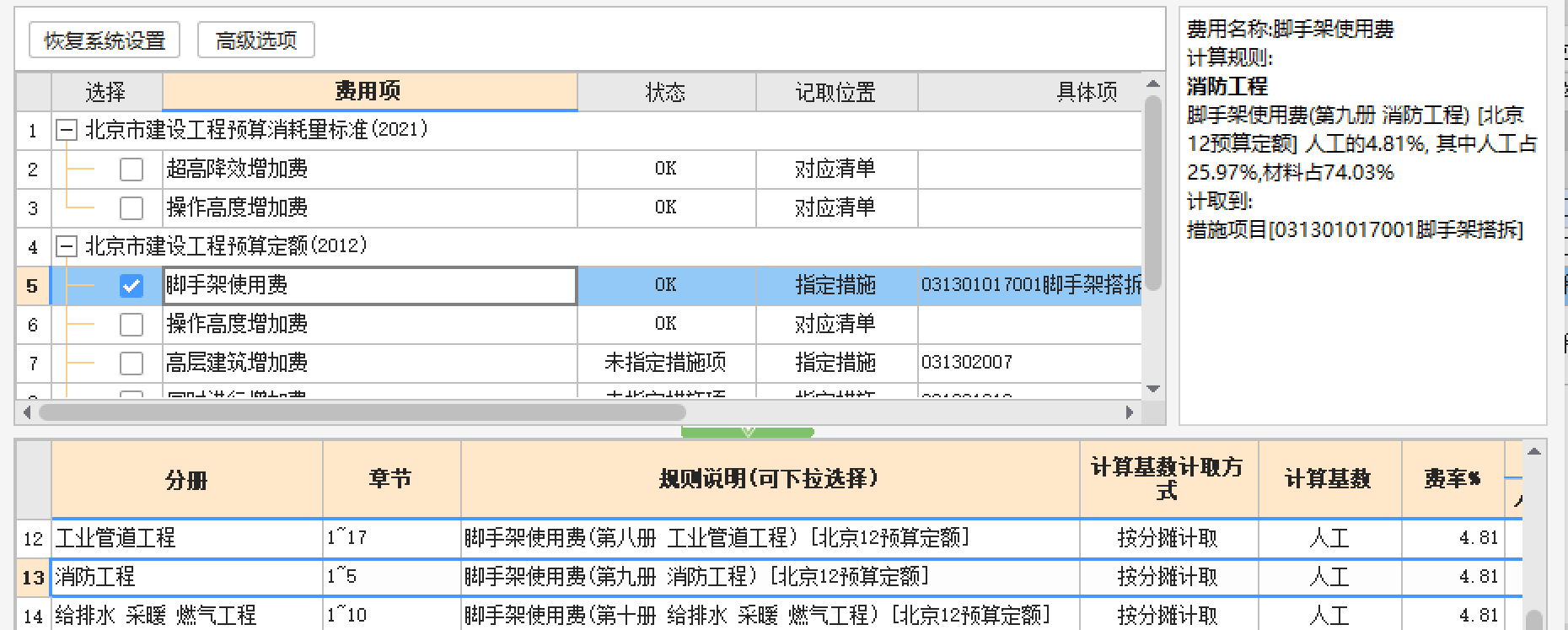Click the 031302007 cell in row 7
Screen dimensions: 1568x630
pyautogui.click(x=1030, y=363)
